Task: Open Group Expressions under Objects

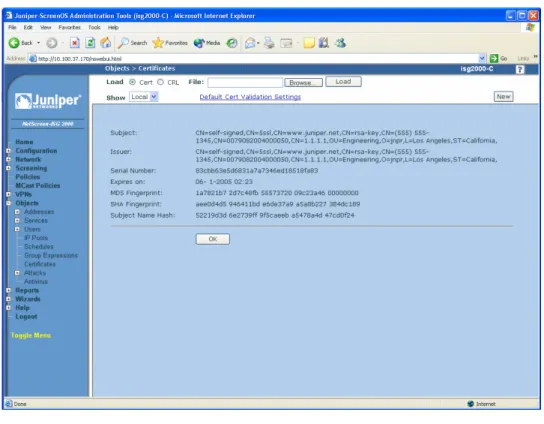Action: 51,255
